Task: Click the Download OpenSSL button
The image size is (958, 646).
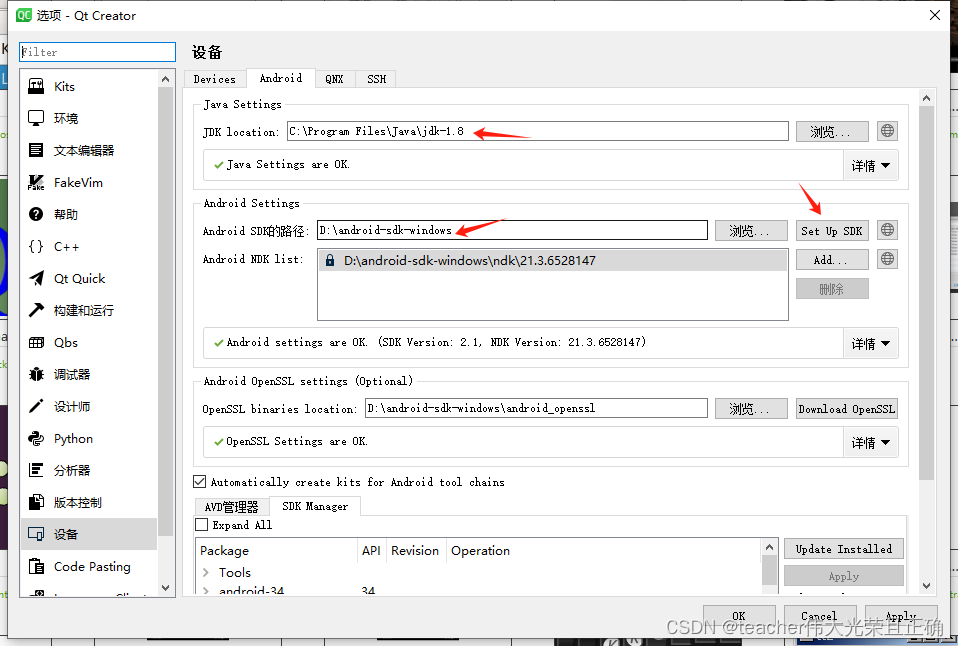Action: point(847,408)
